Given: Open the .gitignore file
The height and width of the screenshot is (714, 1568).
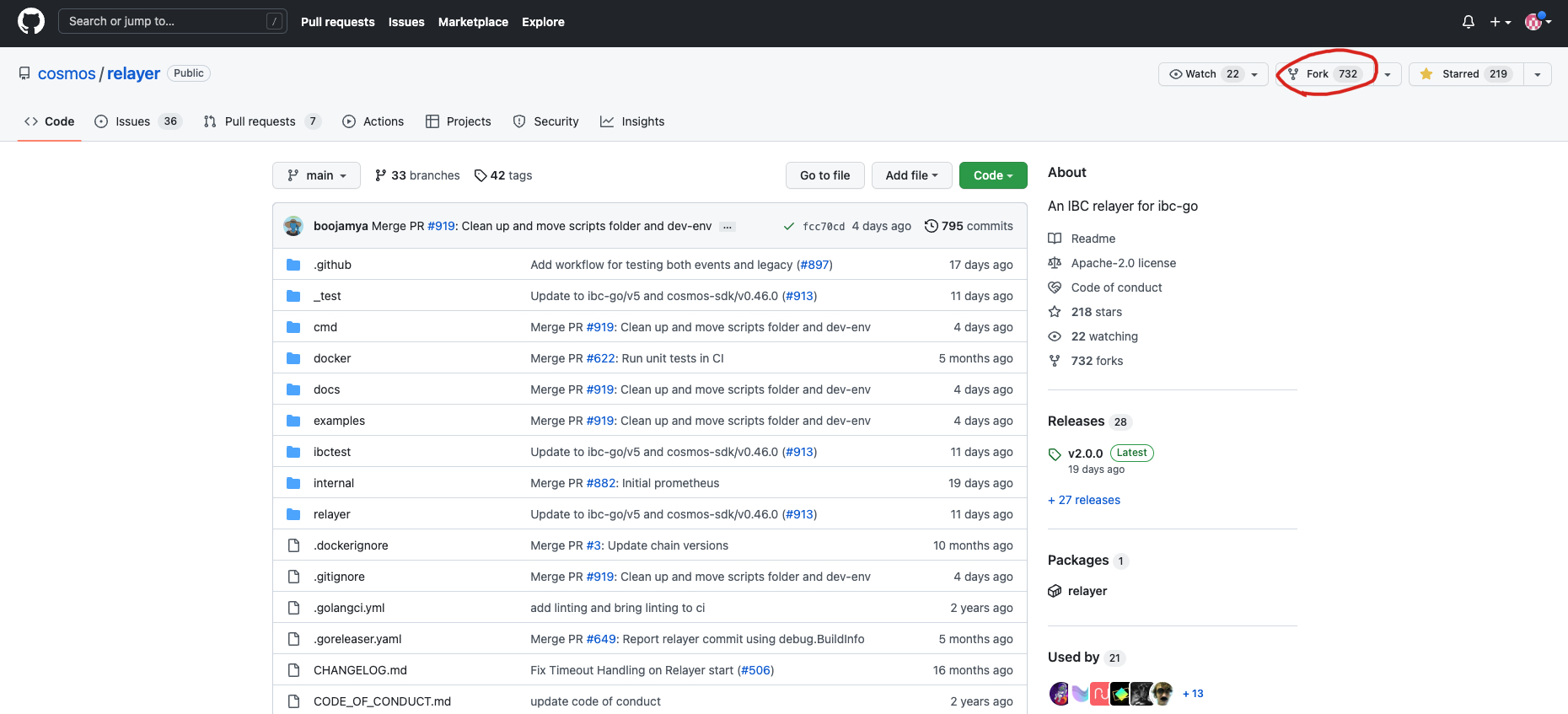Looking at the screenshot, I should [339, 577].
